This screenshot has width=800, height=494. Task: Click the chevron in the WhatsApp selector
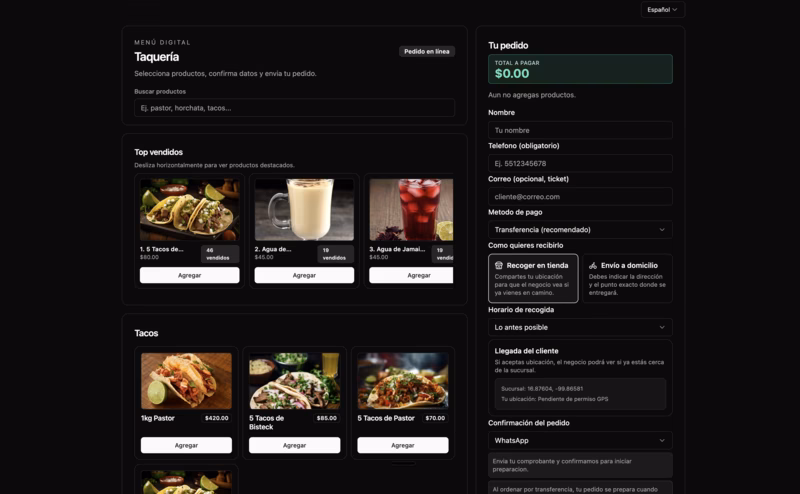tap(662, 440)
